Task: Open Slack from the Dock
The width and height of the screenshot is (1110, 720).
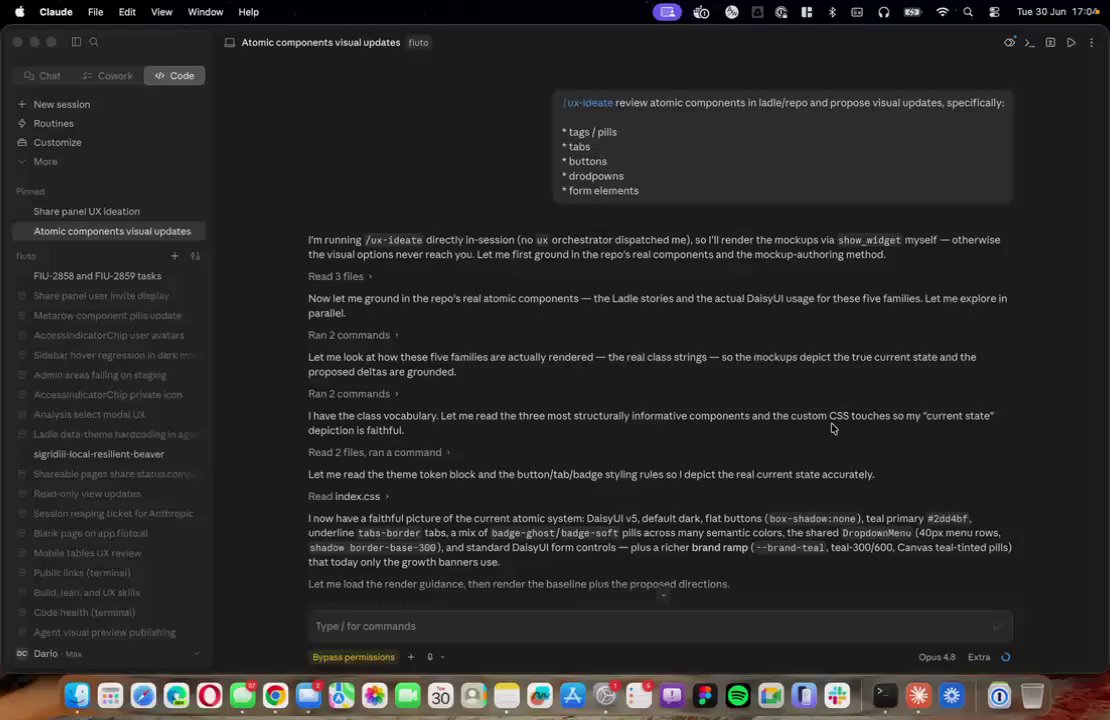Action: click(x=837, y=696)
